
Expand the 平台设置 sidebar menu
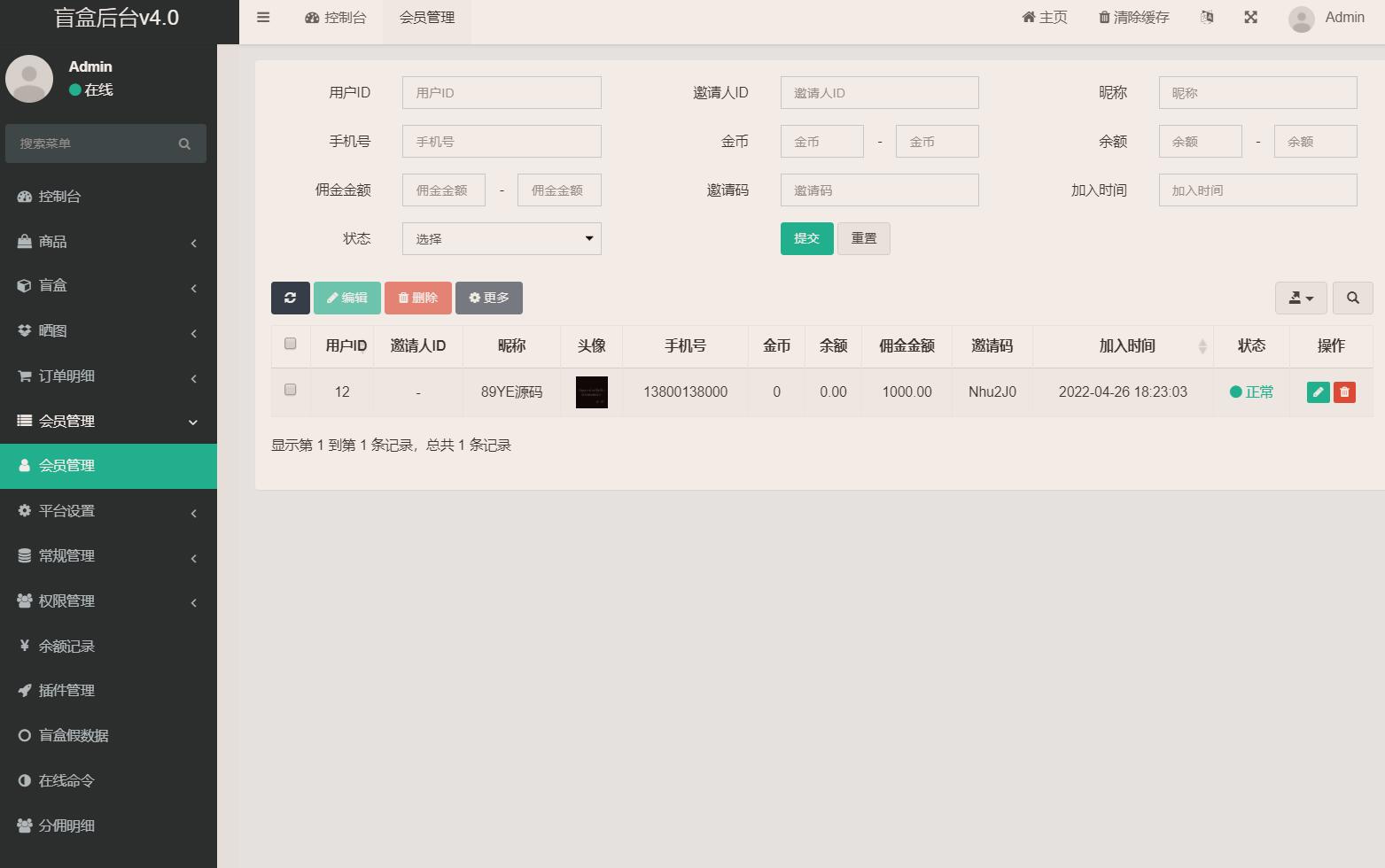click(106, 511)
